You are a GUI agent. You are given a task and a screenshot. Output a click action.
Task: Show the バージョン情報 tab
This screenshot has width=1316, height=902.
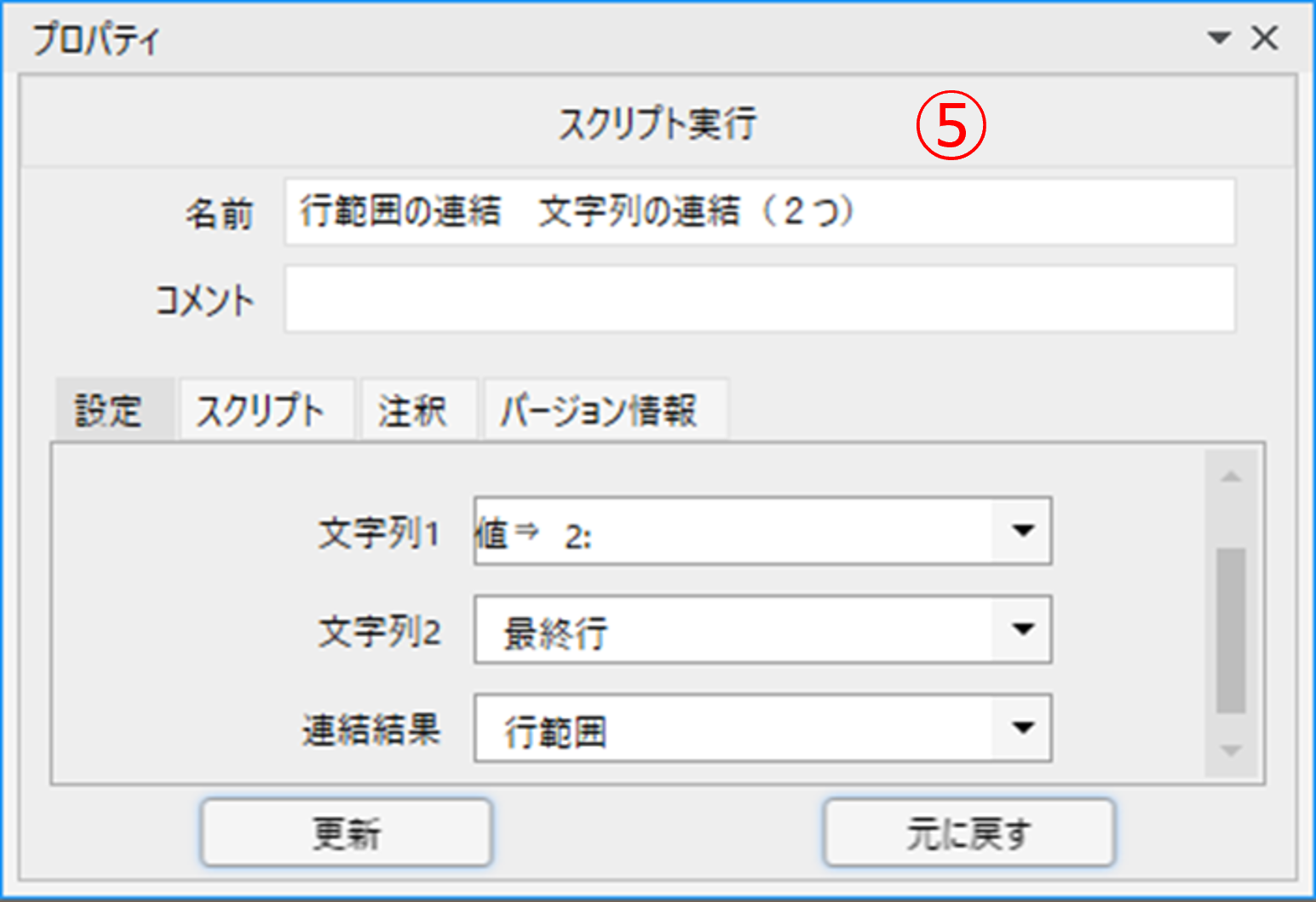[x=599, y=411]
